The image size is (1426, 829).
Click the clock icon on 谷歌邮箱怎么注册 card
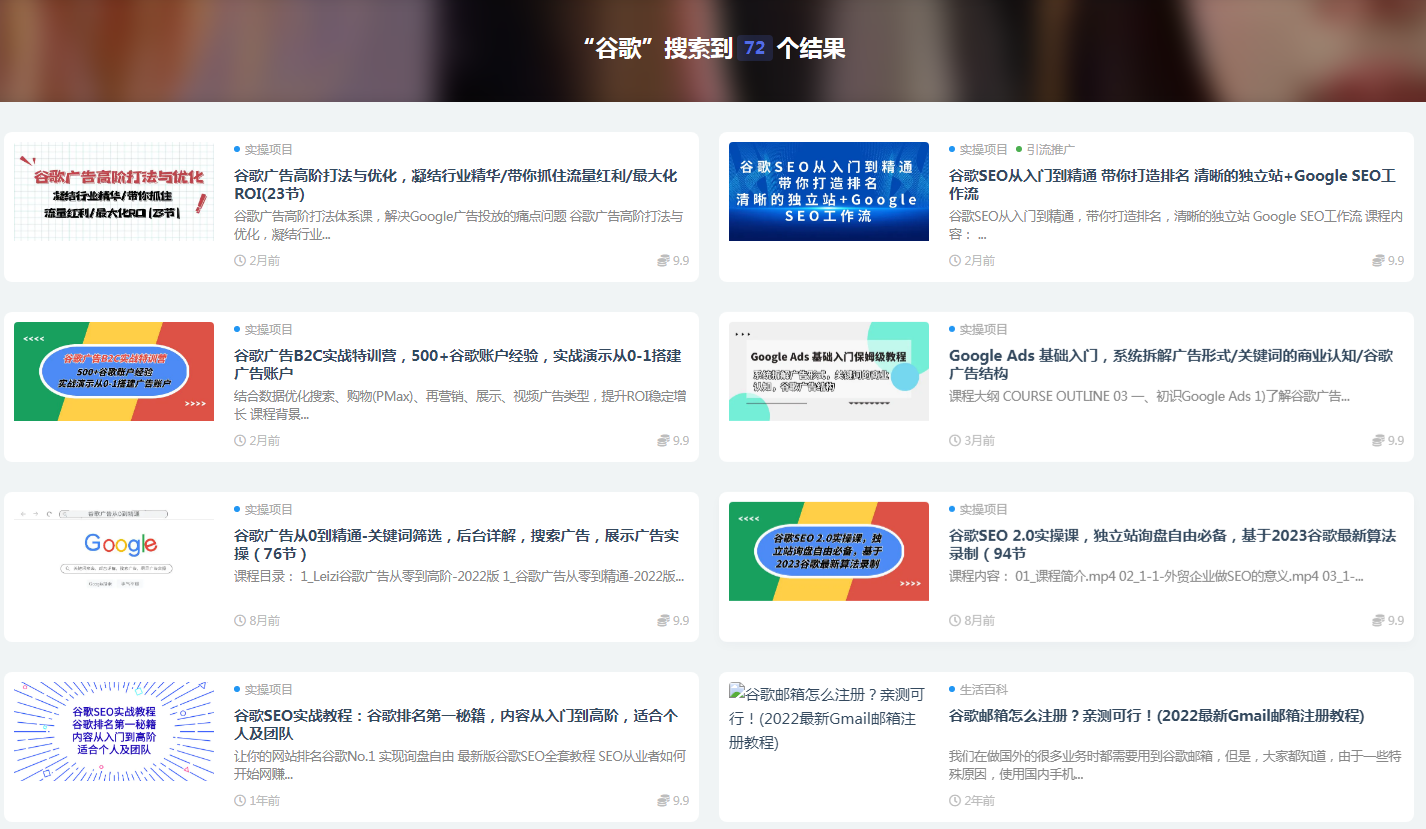click(955, 801)
